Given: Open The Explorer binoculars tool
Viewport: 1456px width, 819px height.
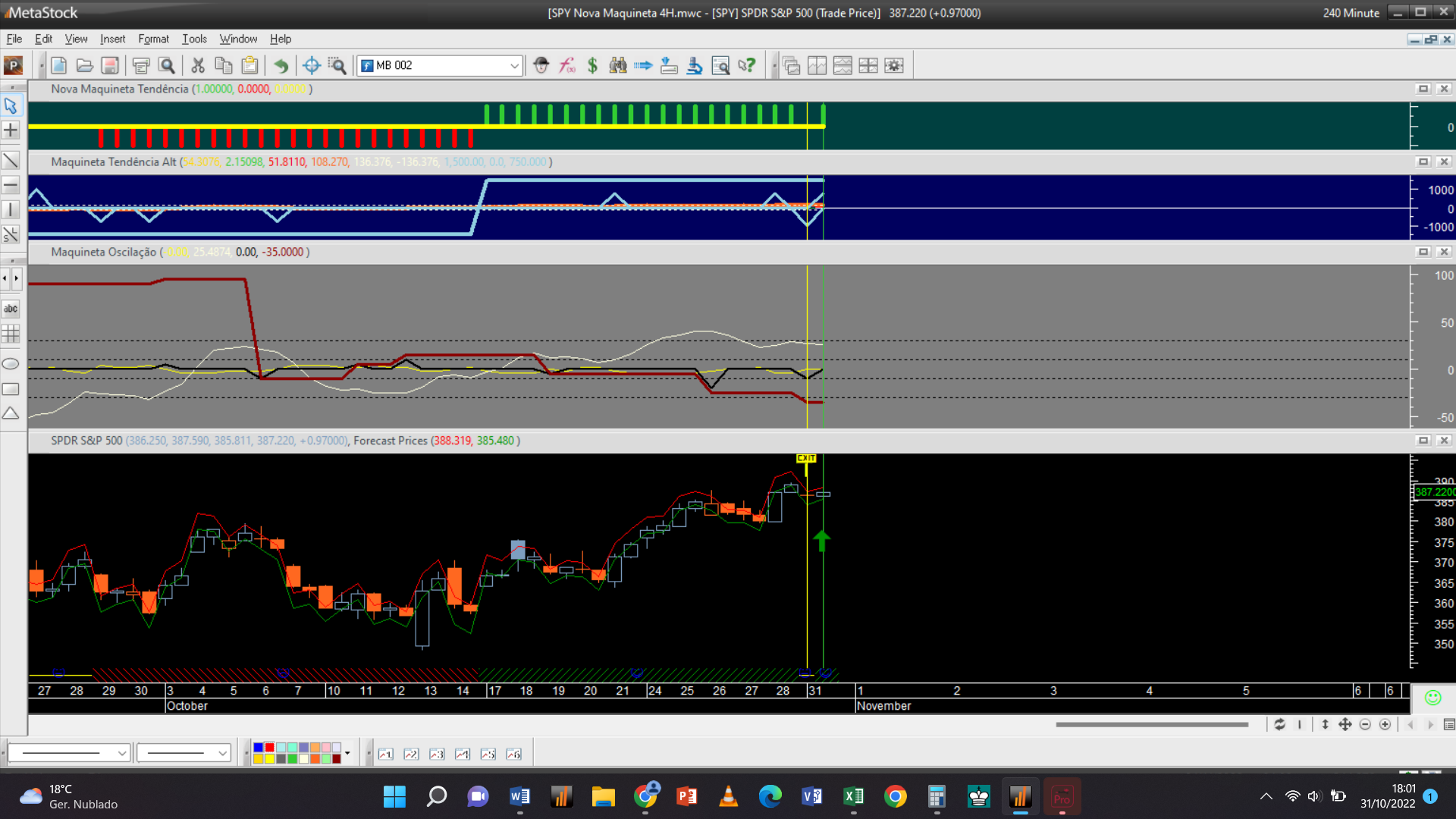Looking at the screenshot, I should [x=618, y=66].
